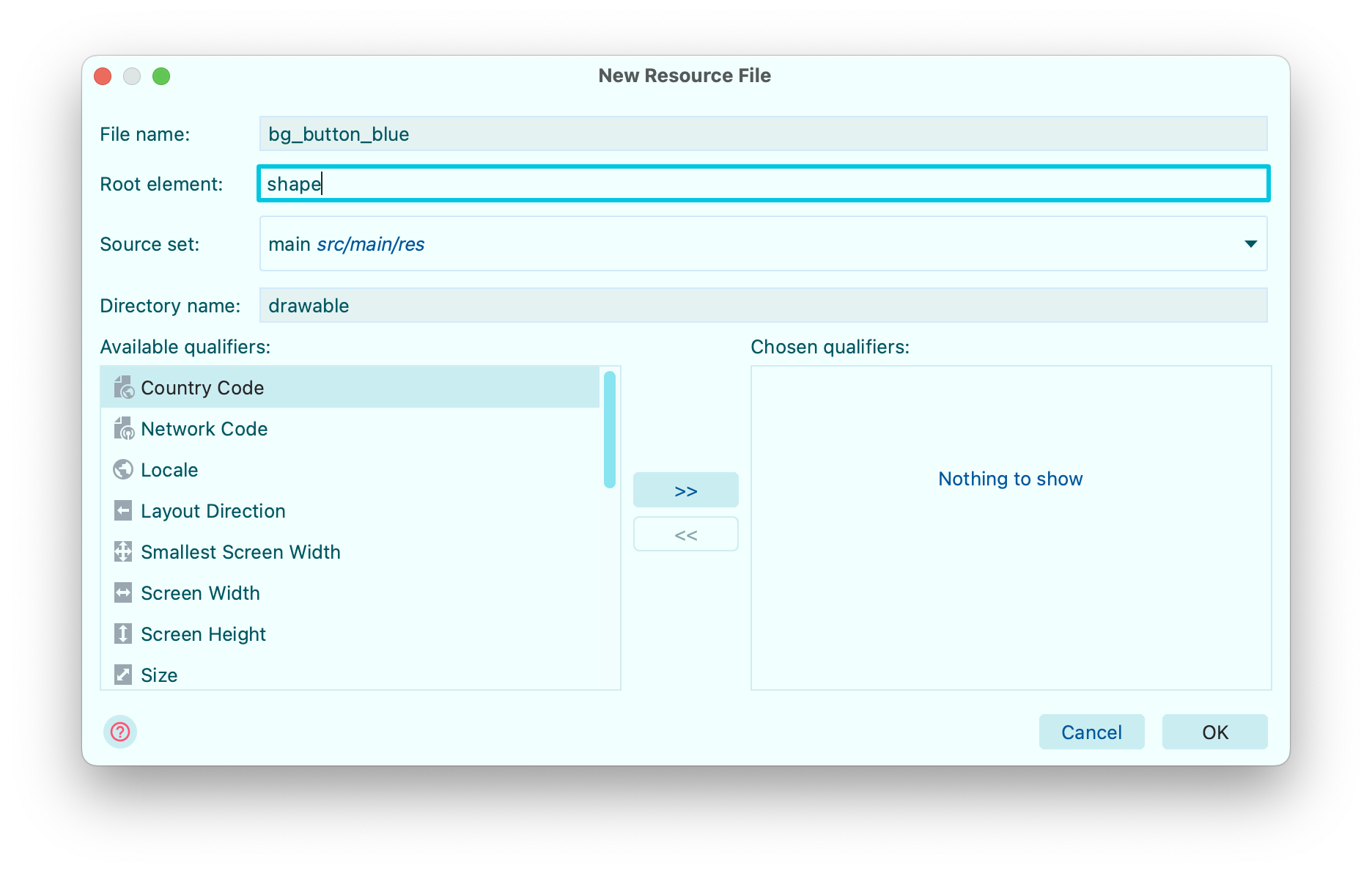Select the Screen Height row
Viewport: 1372px width, 874px height.
click(x=350, y=634)
